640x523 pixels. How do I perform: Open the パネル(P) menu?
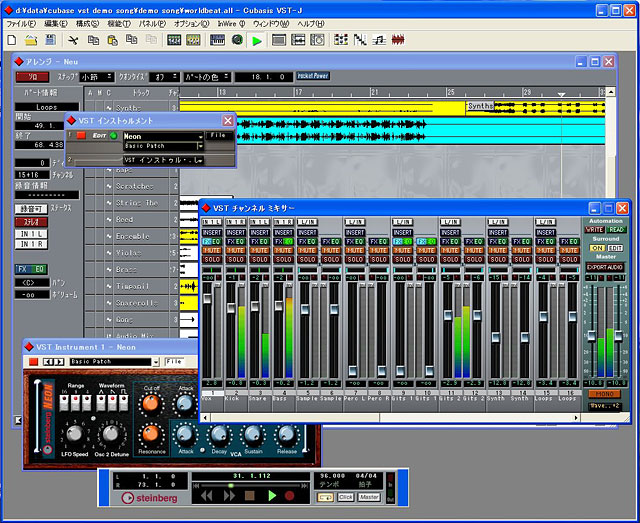tap(152, 24)
